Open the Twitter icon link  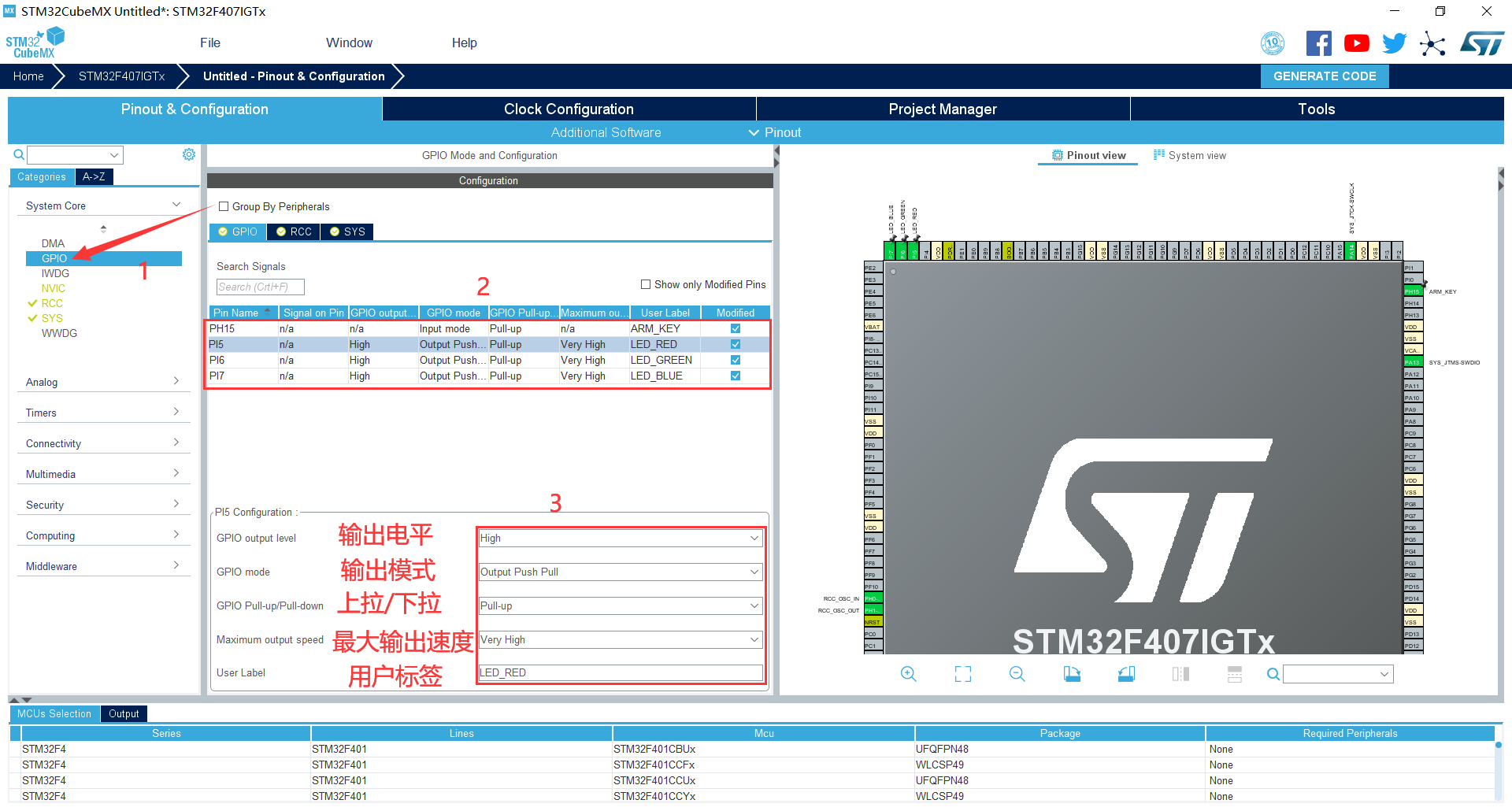[1394, 43]
